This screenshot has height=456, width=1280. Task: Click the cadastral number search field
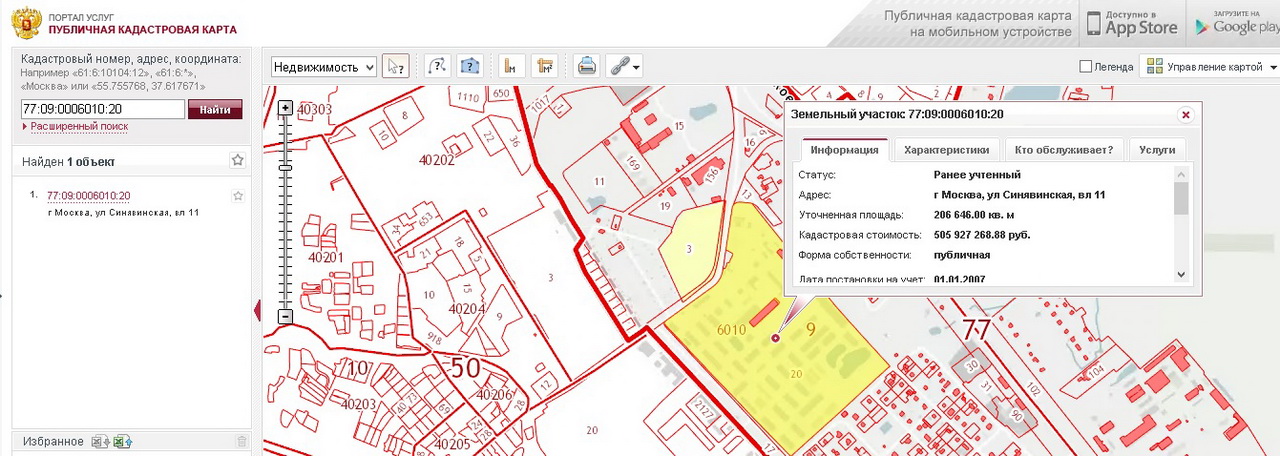point(102,109)
